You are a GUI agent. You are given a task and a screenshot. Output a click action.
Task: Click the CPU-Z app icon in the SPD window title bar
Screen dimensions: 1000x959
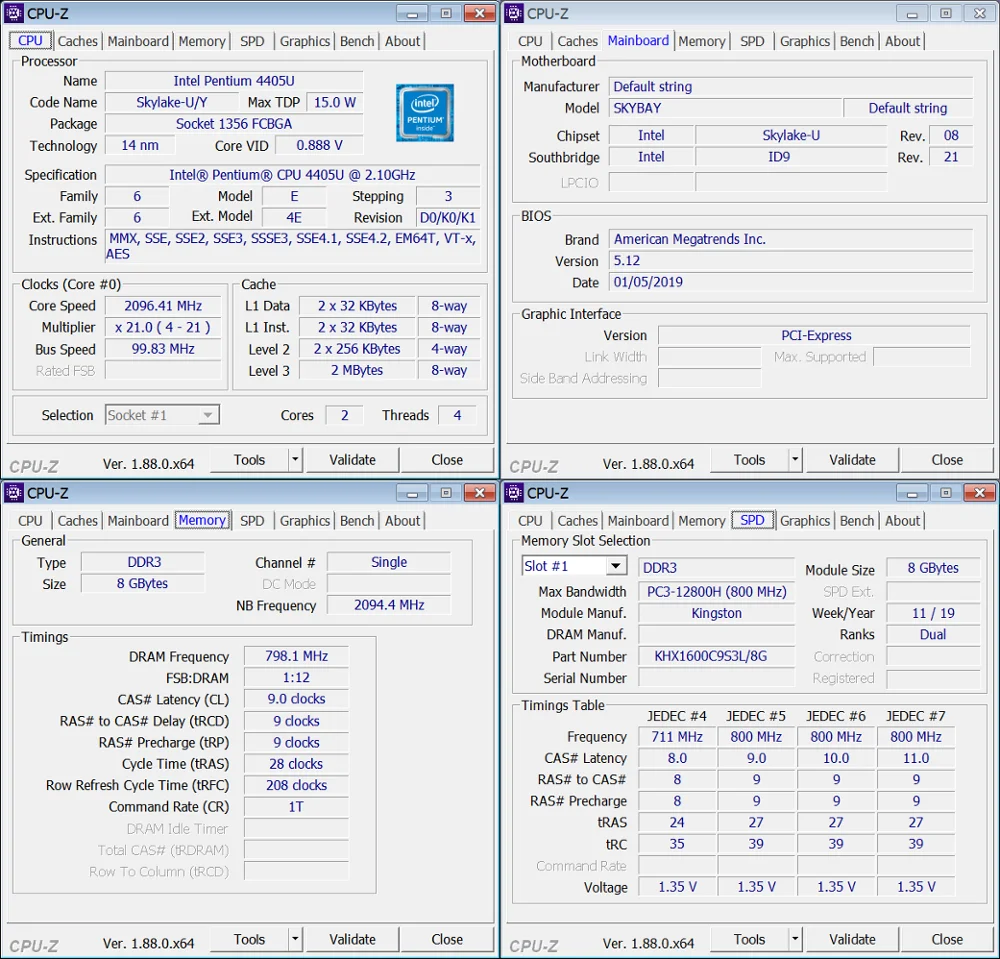[x=513, y=492]
